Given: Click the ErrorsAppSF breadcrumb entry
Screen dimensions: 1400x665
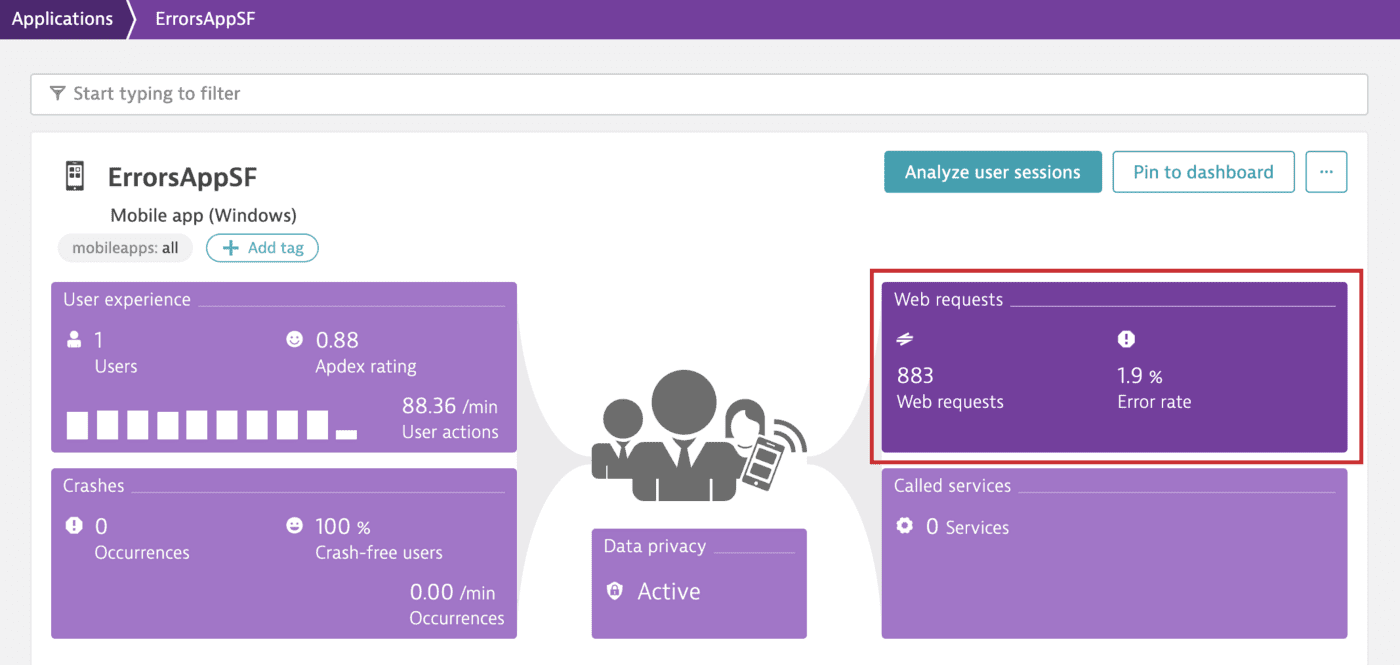Looking at the screenshot, I should click(205, 18).
